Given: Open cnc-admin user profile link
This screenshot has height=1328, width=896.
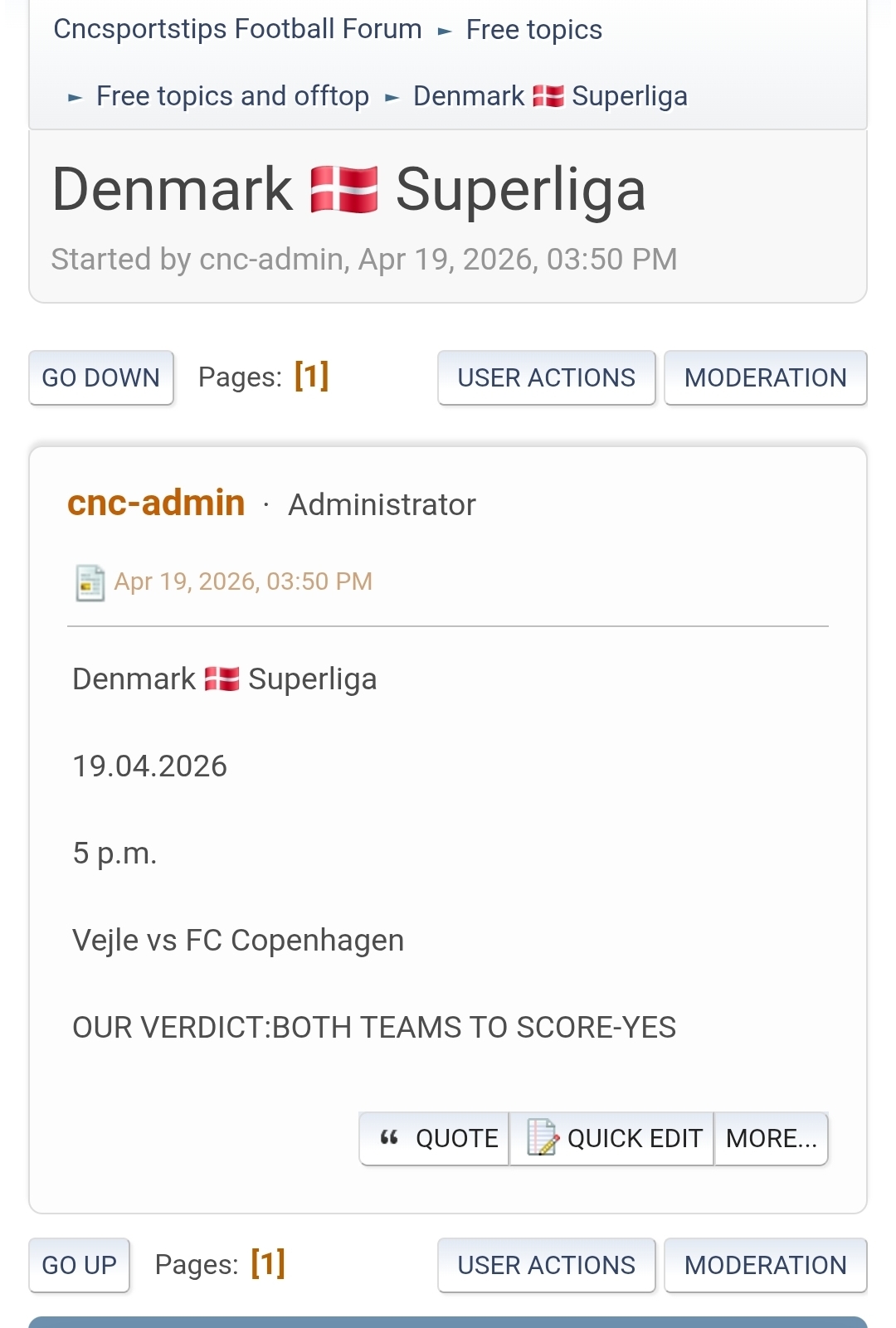Looking at the screenshot, I should pyautogui.click(x=156, y=503).
